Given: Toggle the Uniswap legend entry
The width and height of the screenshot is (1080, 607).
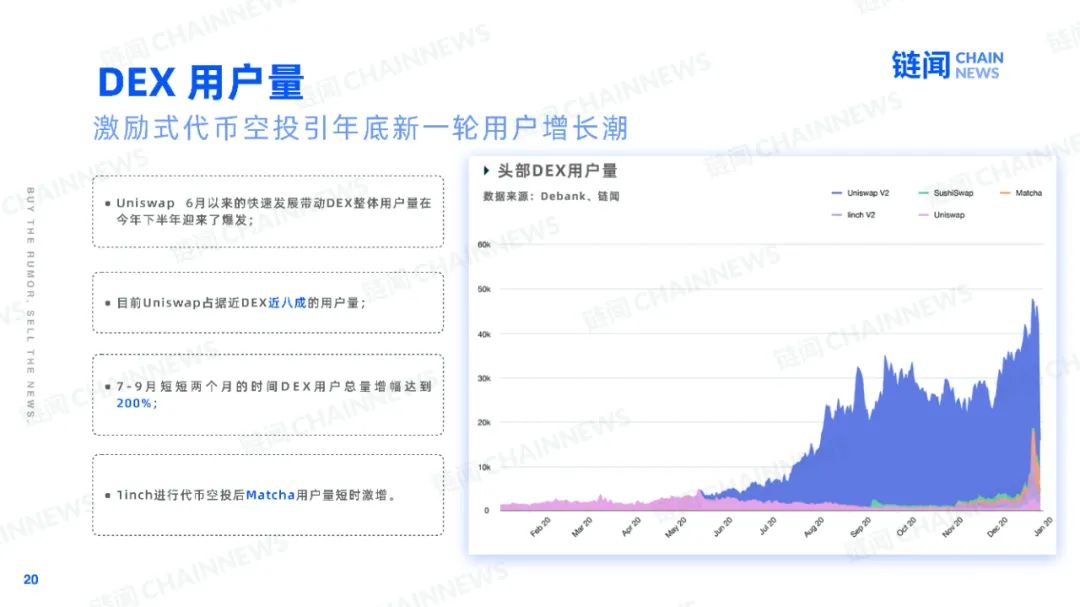Looking at the screenshot, I should [x=942, y=215].
